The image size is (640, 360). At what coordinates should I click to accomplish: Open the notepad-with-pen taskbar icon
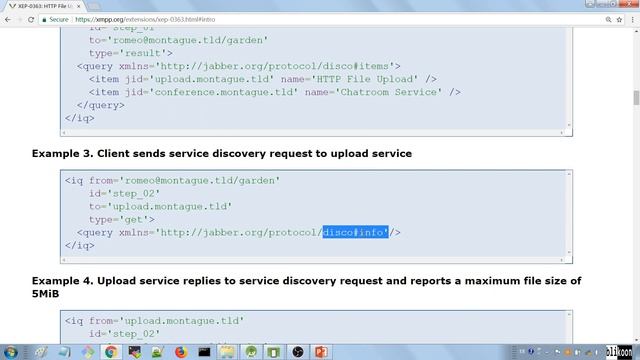[158, 352]
